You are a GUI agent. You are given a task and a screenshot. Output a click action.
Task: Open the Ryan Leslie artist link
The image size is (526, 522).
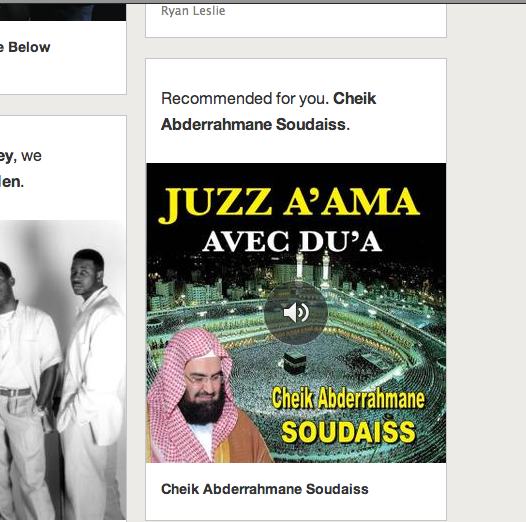(x=193, y=11)
